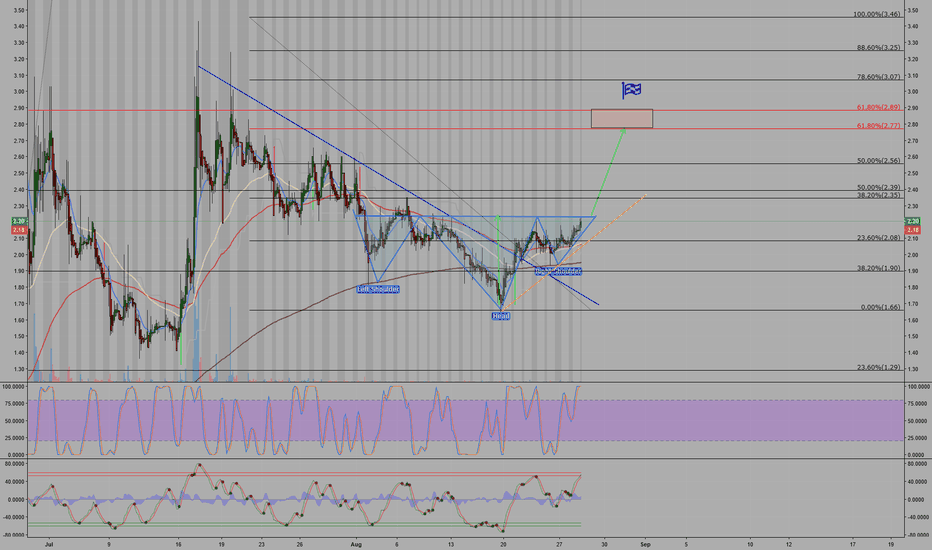932x550 pixels.
Task: Select the 100.00%(3.46) Fibonacci label
Action: click(877, 14)
